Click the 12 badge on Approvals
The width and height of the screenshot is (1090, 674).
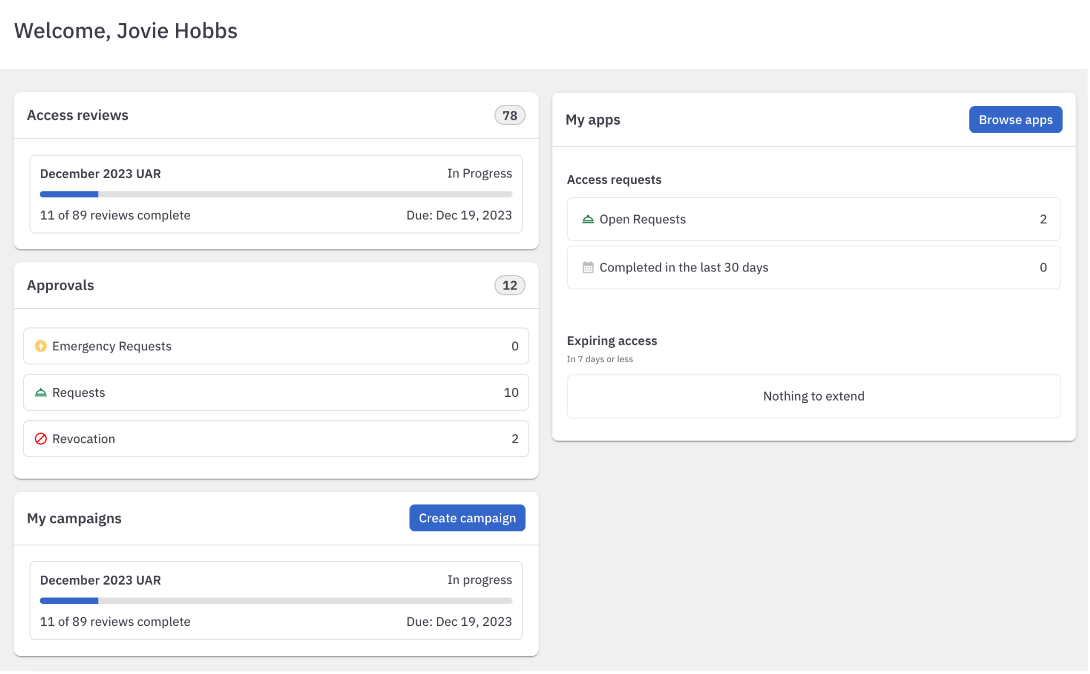510,286
